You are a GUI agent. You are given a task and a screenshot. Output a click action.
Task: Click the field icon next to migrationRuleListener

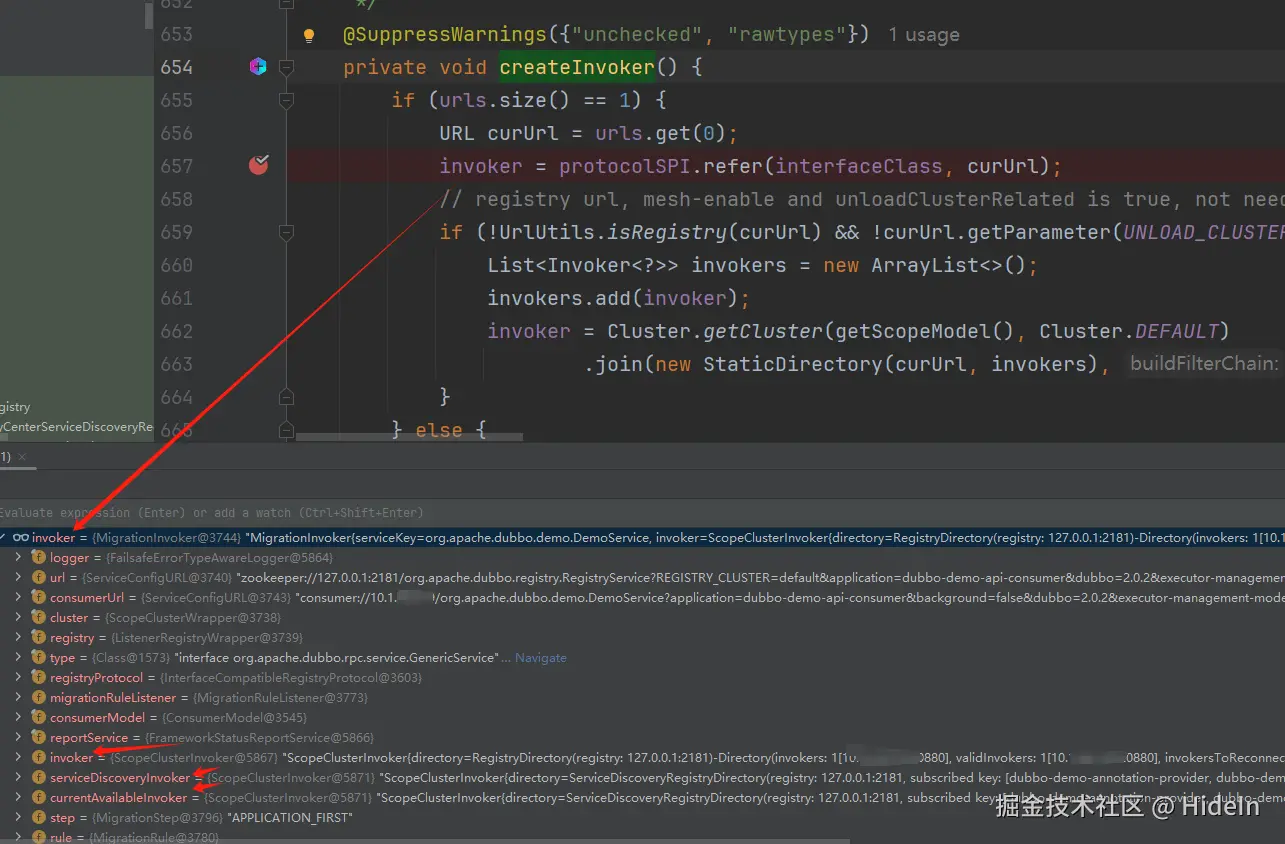point(39,698)
